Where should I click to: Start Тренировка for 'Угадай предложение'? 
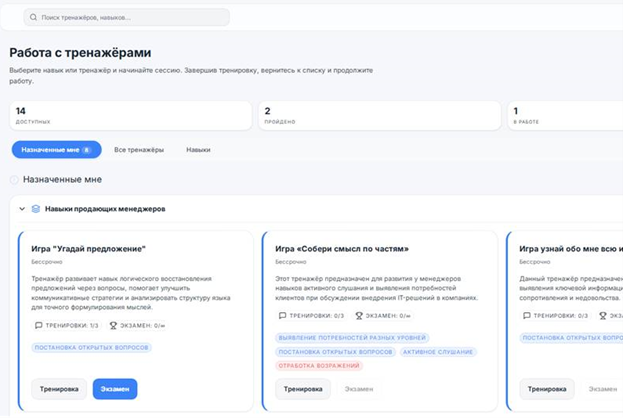pyautogui.click(x=59, y=389)
